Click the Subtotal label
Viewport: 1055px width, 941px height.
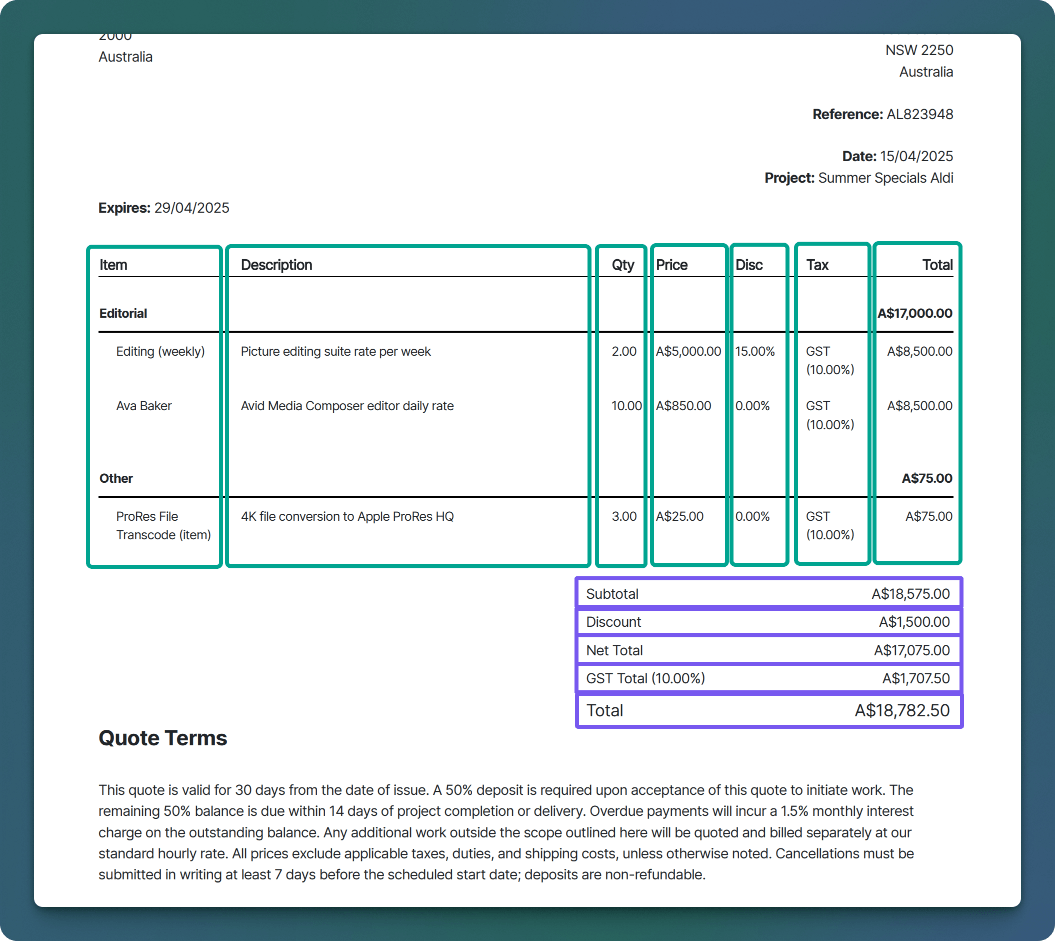pos(612,595)
